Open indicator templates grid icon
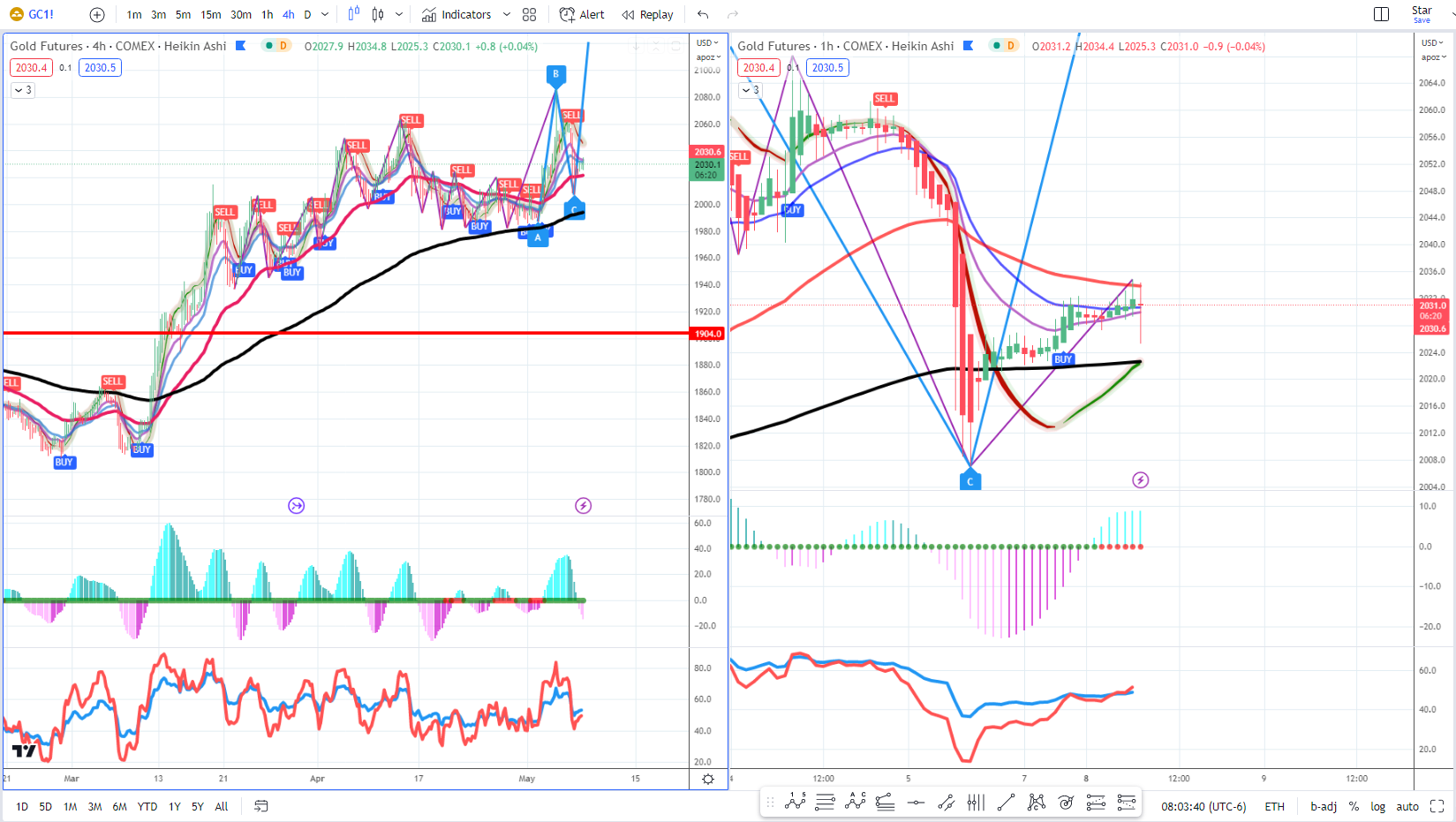The width and height of the screenshot is (1456, 822). click(530, 14)
